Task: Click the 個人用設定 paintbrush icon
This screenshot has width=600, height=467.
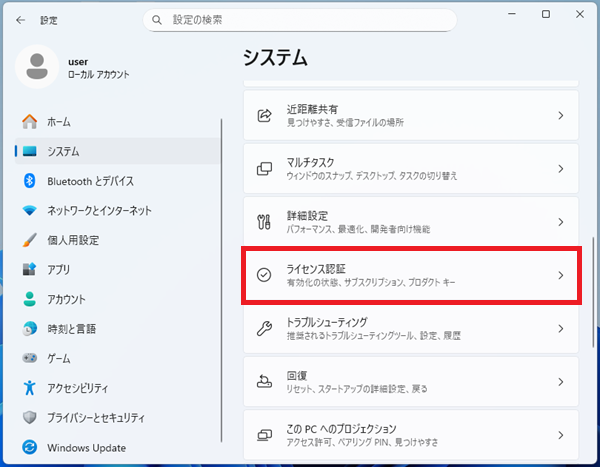Action: click(x=29, y=240)
